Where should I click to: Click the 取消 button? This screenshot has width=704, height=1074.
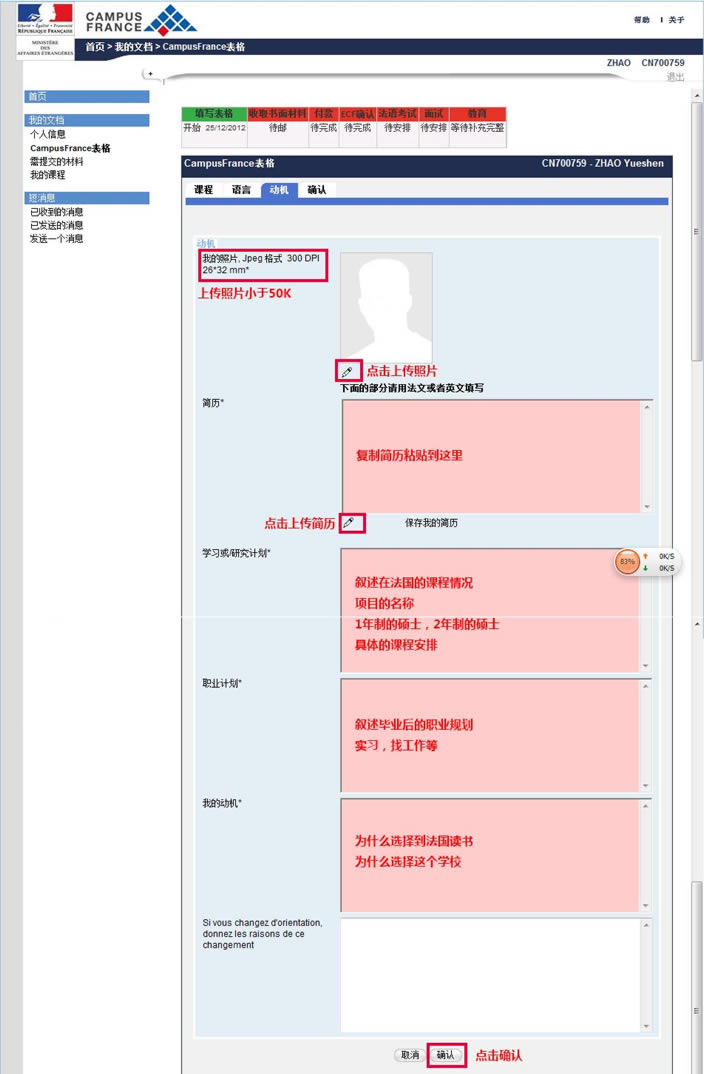(410, 1055)
